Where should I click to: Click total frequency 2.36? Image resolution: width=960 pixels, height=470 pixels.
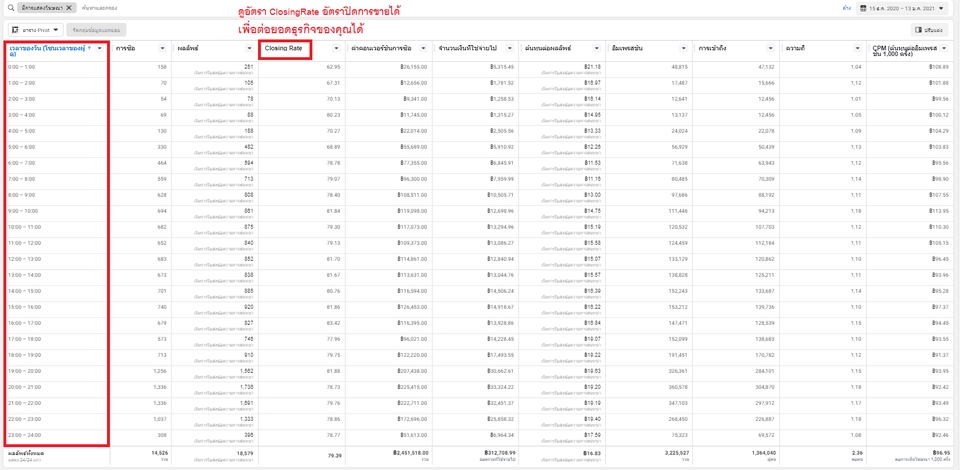pos(857,453)
